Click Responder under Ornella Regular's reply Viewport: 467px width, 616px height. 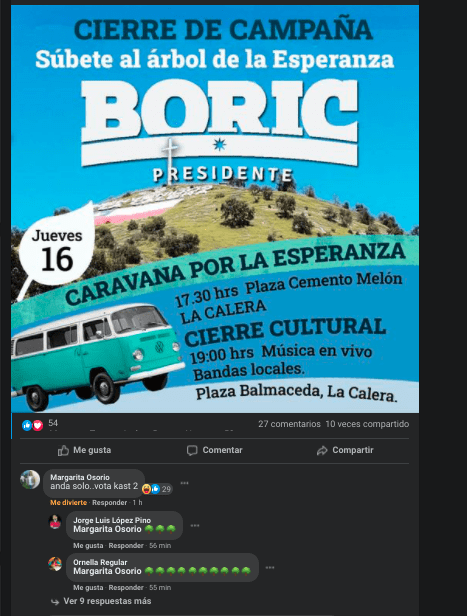click(x=126, y=587)
